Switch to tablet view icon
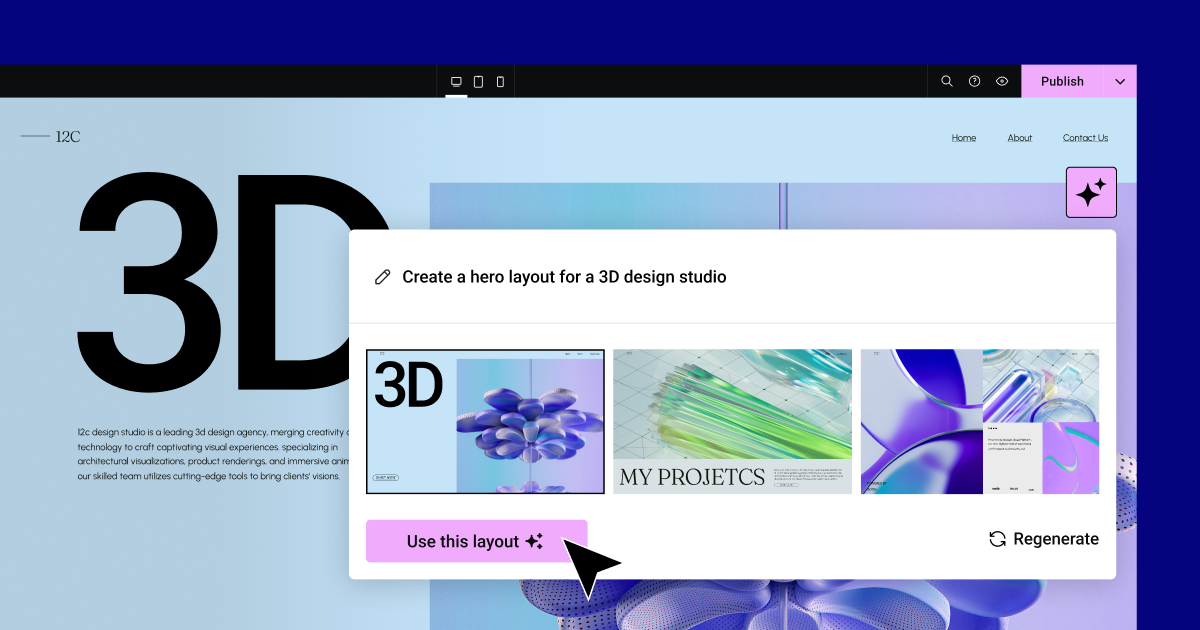The width and height of the screenshot is (1200, 630). point(478,82)
